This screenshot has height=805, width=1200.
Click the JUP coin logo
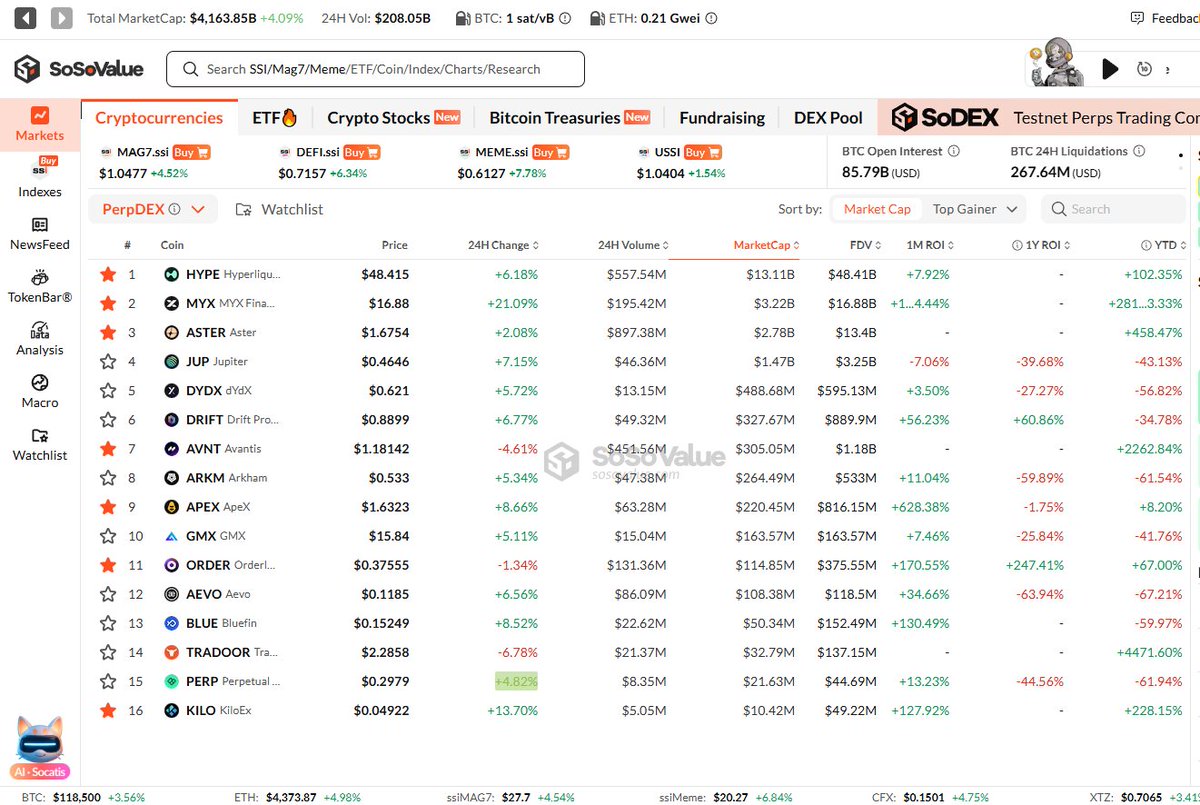pos(171,361)
